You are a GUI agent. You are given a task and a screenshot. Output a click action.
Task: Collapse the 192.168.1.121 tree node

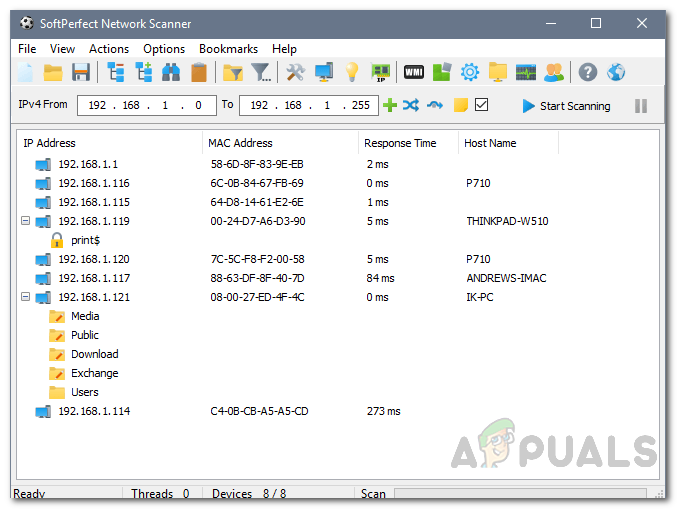25,297
